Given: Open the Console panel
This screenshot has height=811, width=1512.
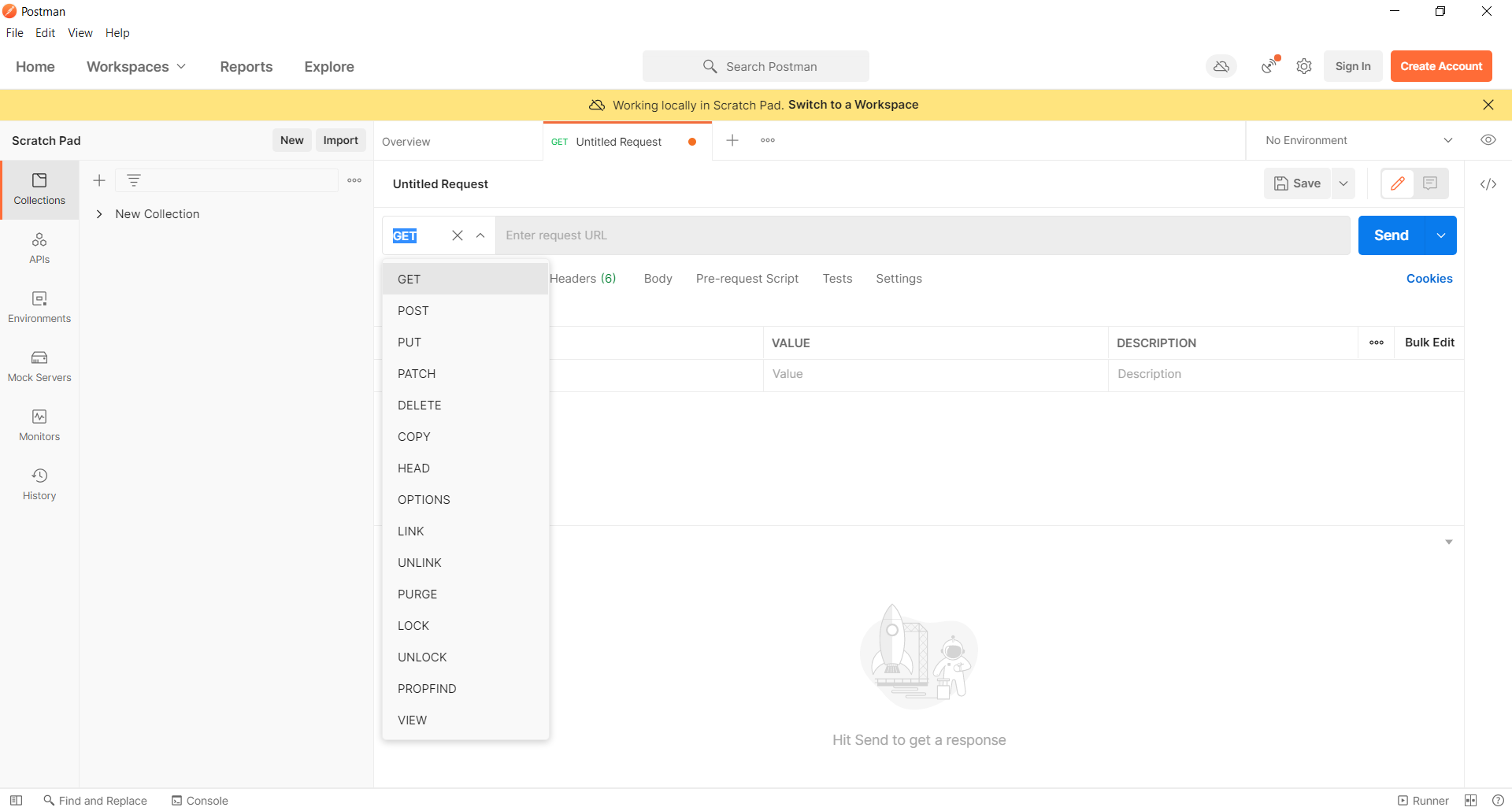Looking at the screenshot, I should (x=200, y=801).
